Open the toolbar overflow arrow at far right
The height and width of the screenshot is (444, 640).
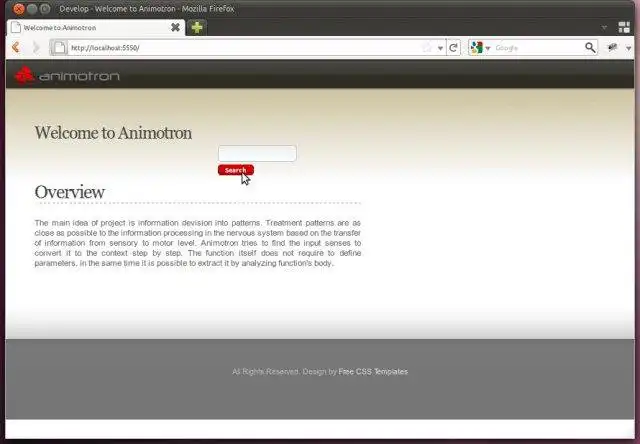(629, 48)
